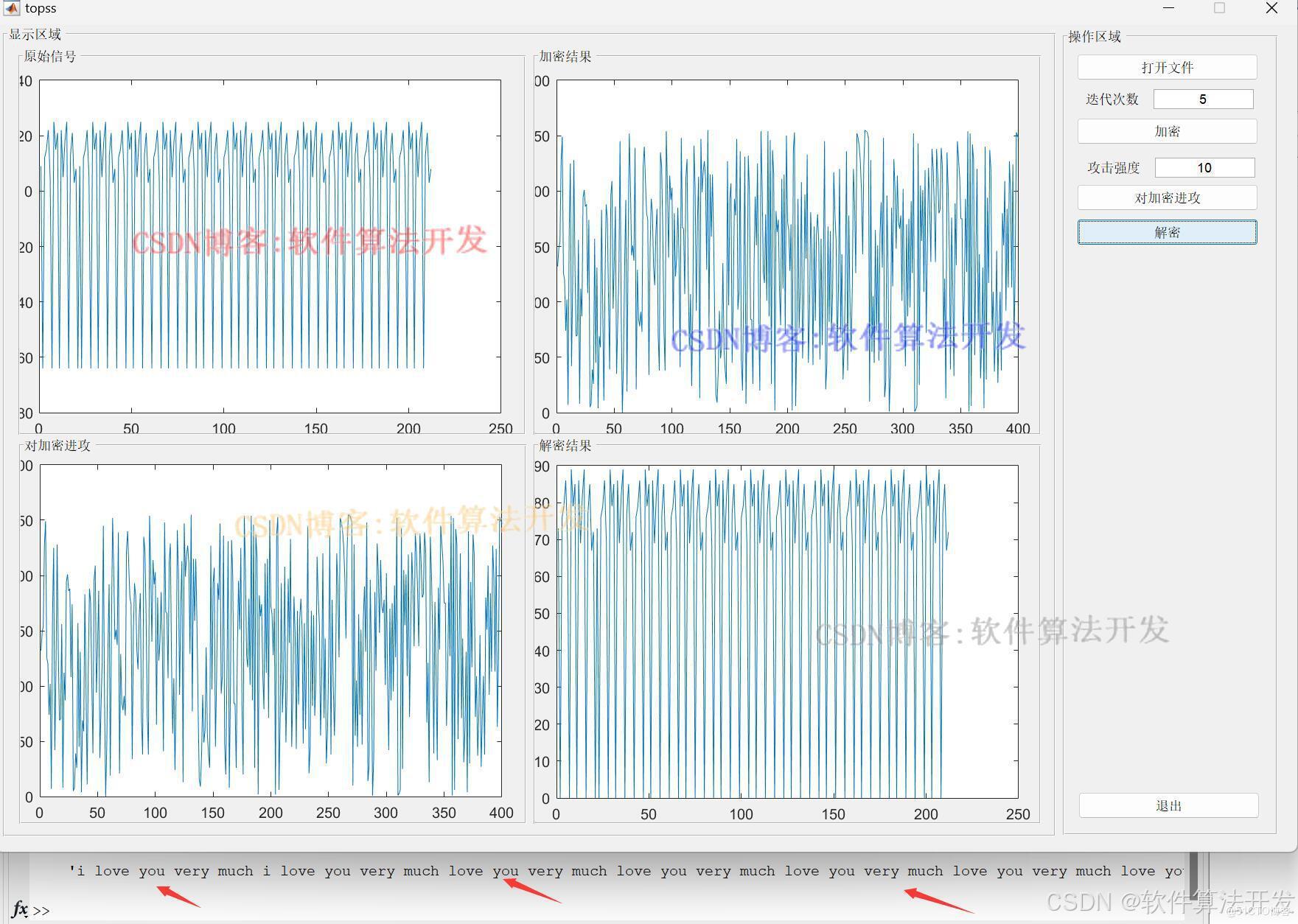Screen dimensions: 1298x924
Task: Click the 退出 exit button
Action: click(1168, 805)
